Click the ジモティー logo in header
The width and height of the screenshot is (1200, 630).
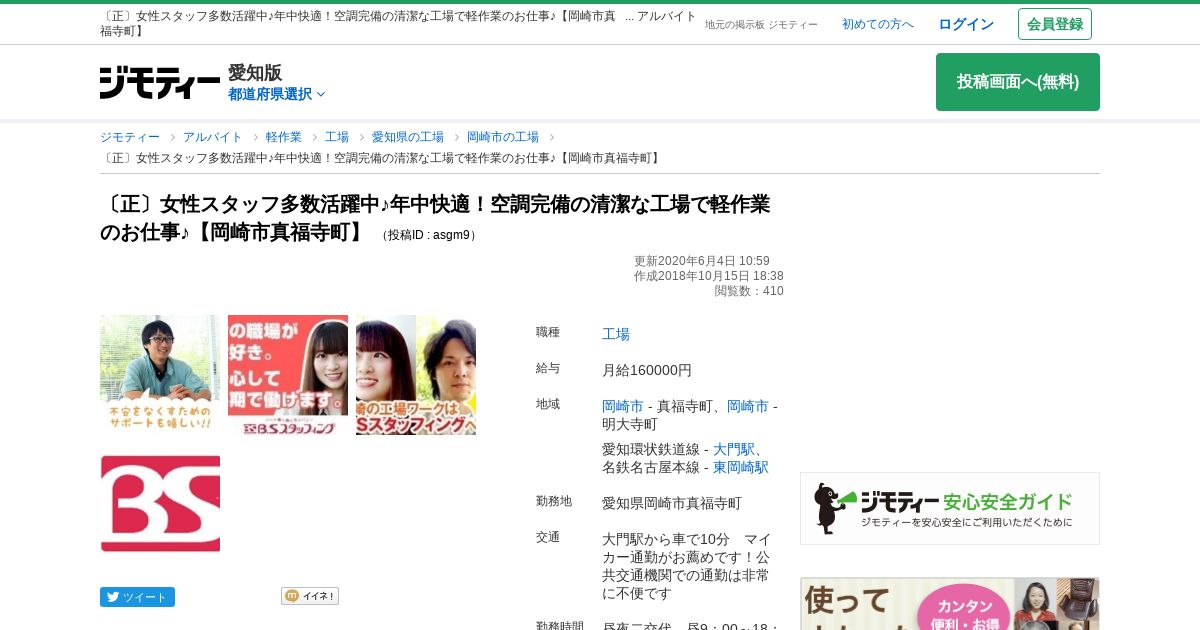coord(160,83)
